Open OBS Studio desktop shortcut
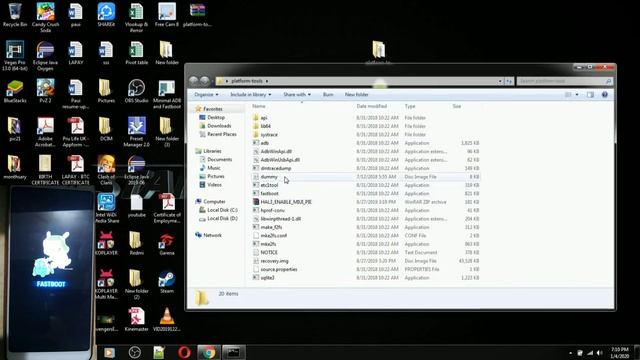 coord(136,91)
